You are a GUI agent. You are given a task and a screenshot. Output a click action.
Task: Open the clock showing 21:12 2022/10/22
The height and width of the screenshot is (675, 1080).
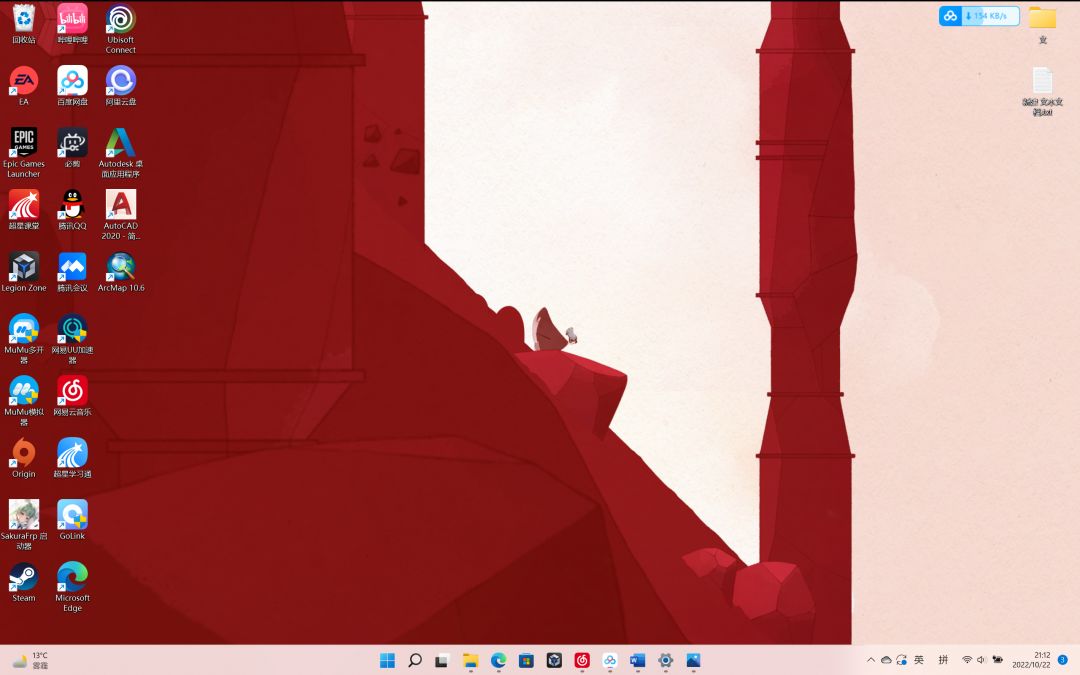(x=1031, y=660)
